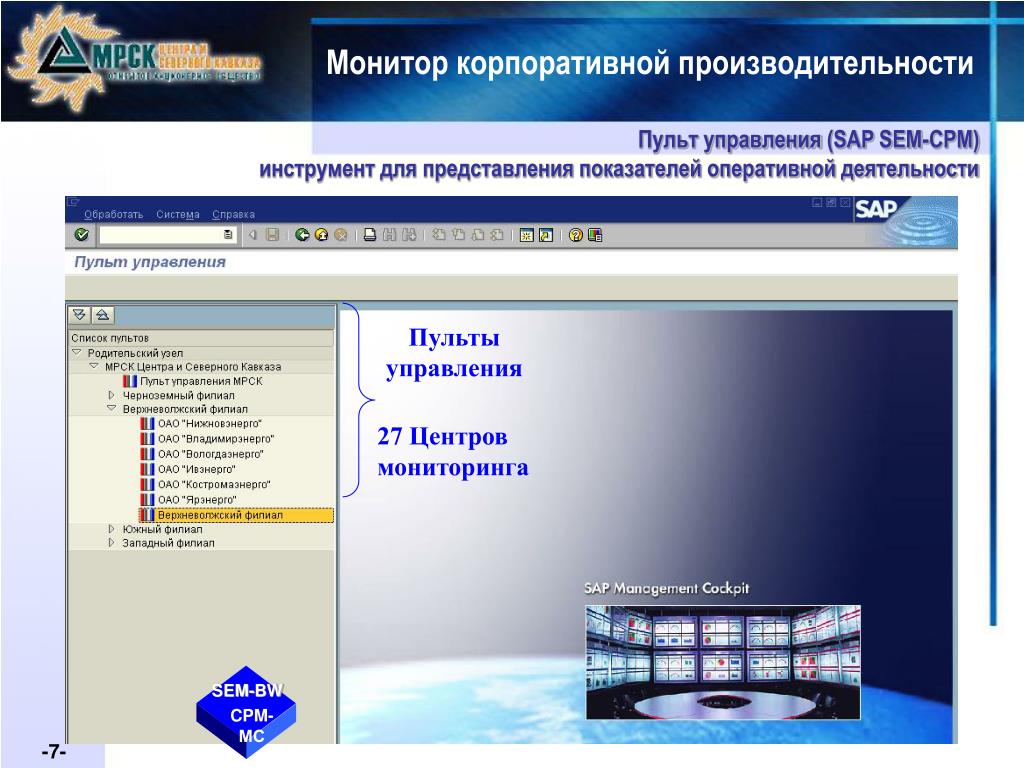Click the command field history dropdown icon
Screen dimensions: 1024x768
pyautogui.click(x=228, y=234)
